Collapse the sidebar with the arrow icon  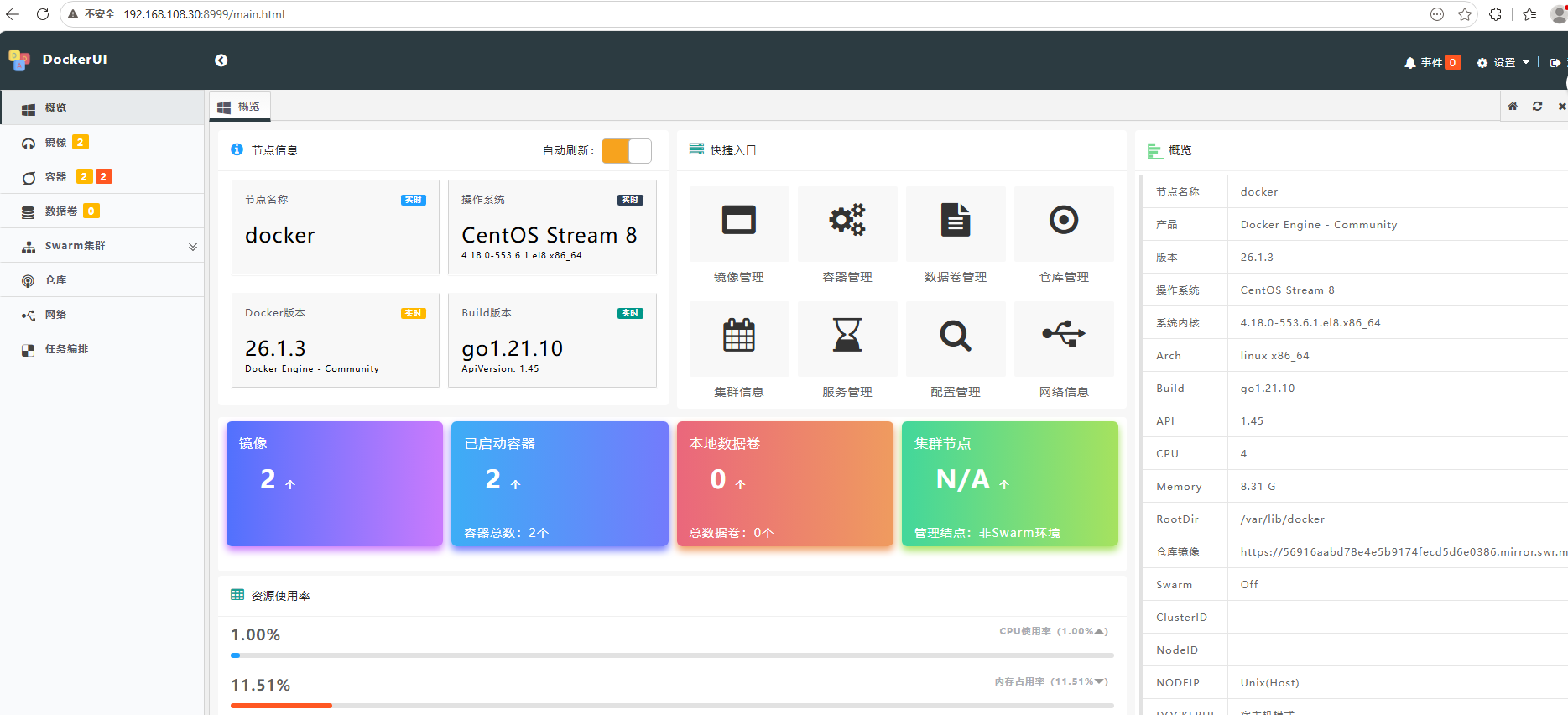[221, 60]
